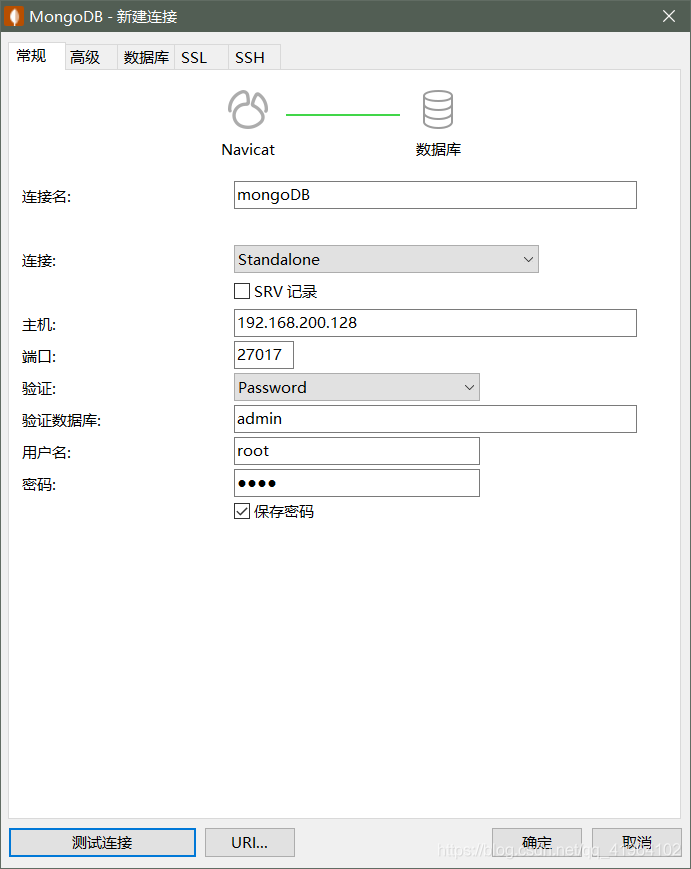Focus the 连接名 field containing mongoDB
The width and height of the screenshot is (691, 869).
coord(435,195)
